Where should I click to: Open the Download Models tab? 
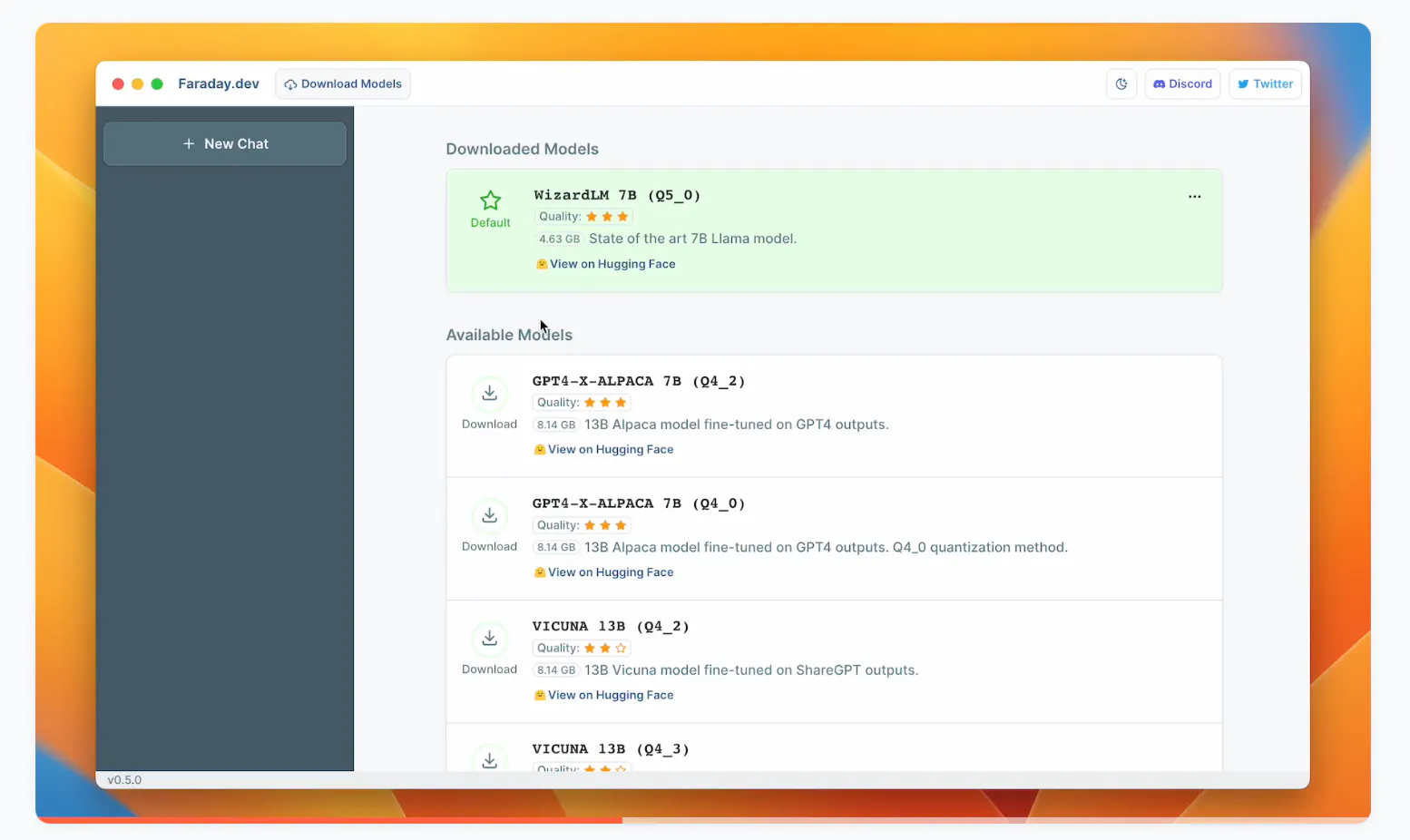343,83
